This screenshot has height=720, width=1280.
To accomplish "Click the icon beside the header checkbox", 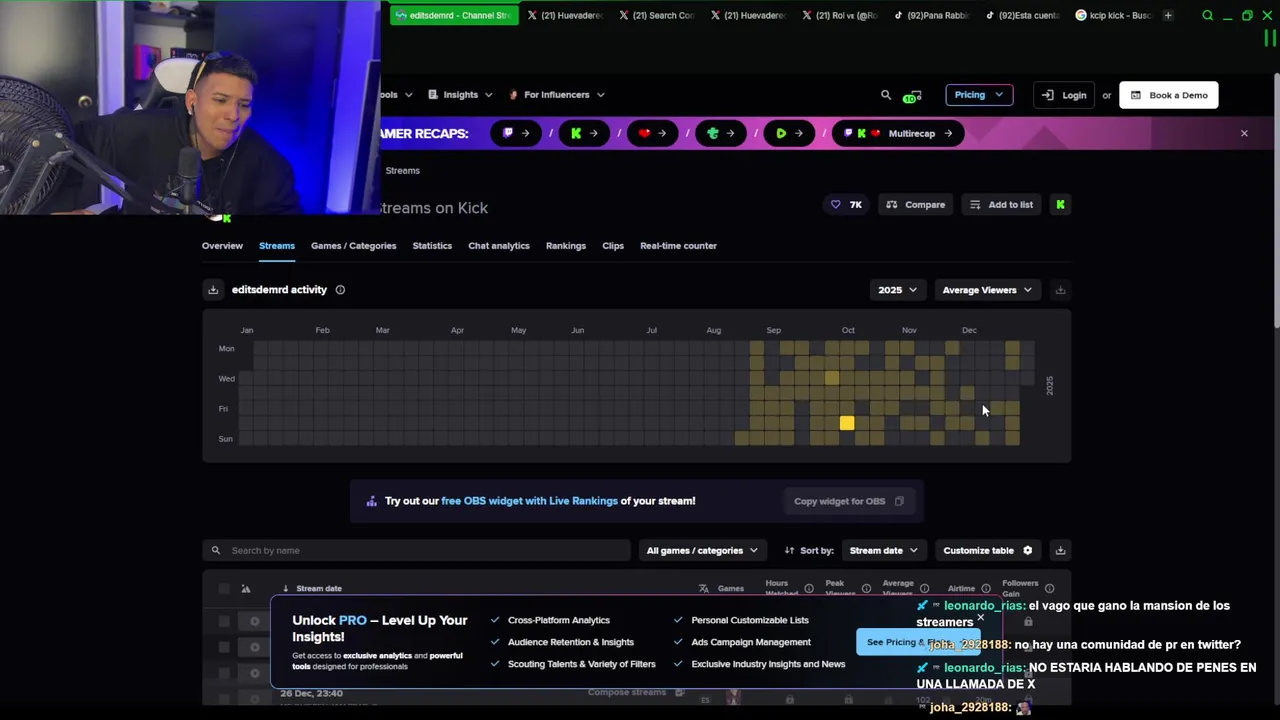I will tap(246, 588).
